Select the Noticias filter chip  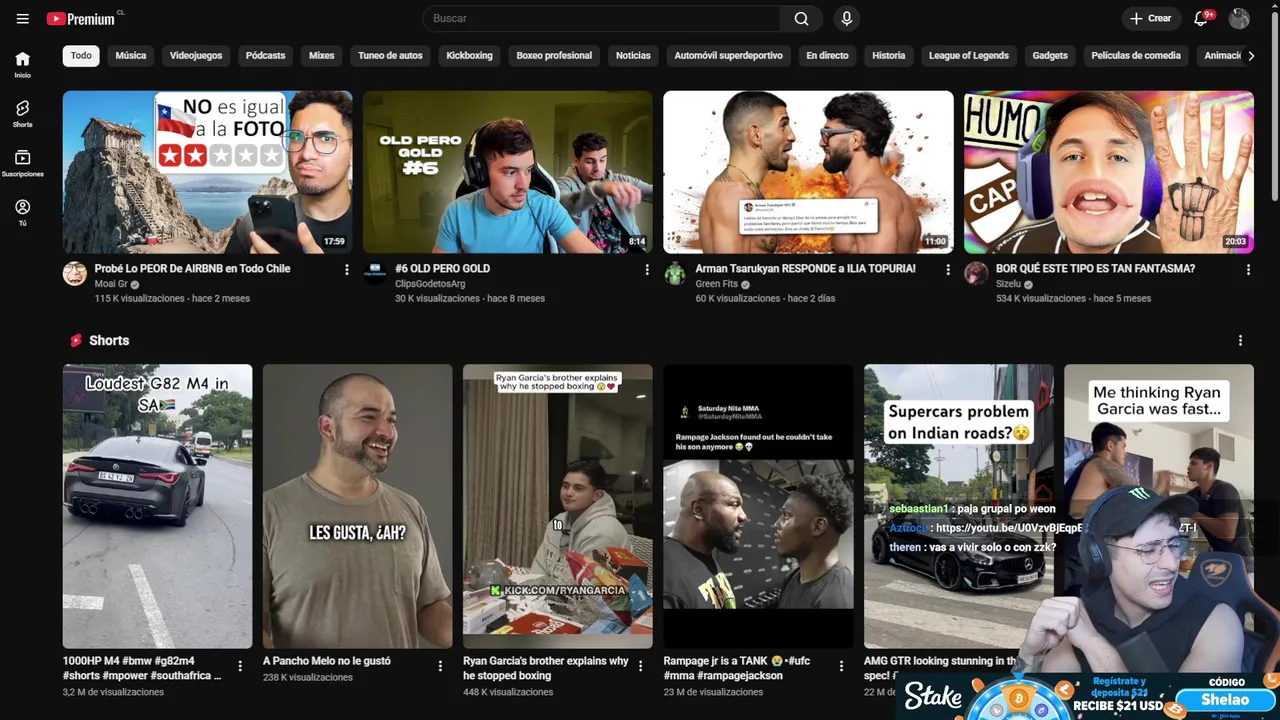(633, 56)
